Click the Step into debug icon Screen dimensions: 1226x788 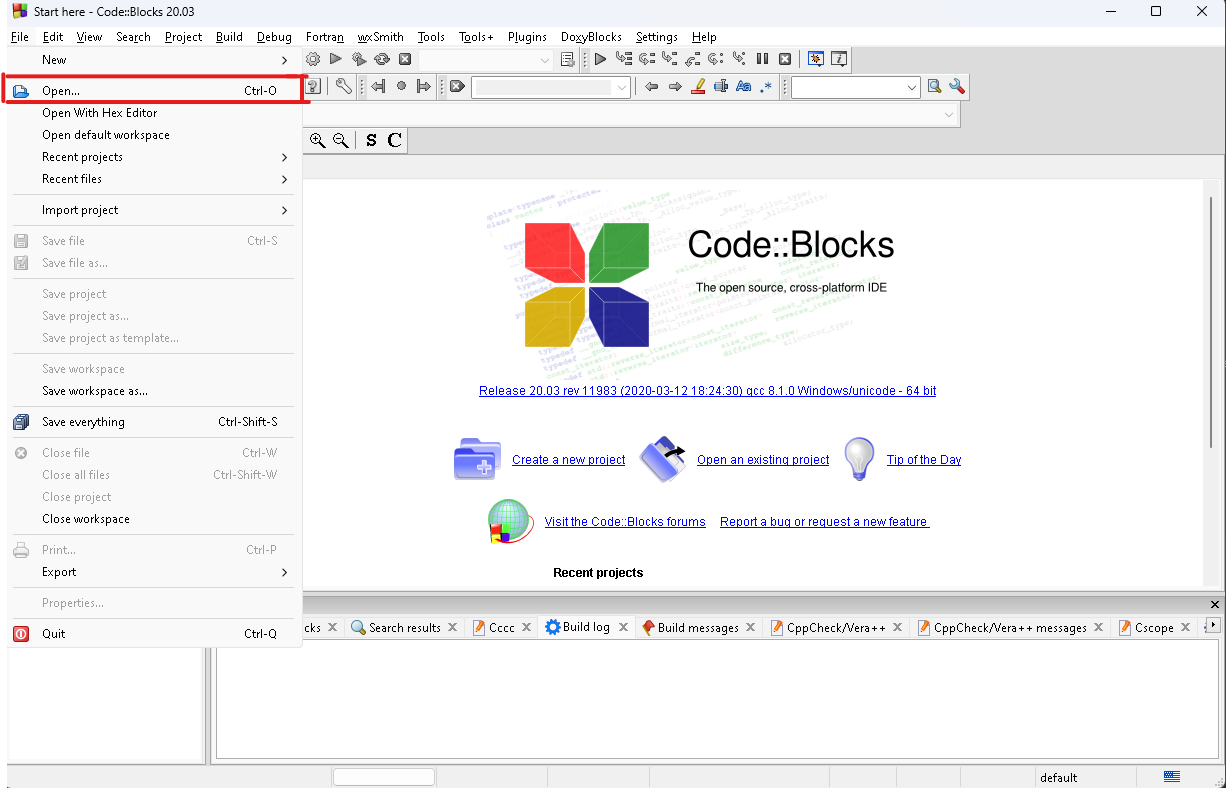(x=670, y=60)
